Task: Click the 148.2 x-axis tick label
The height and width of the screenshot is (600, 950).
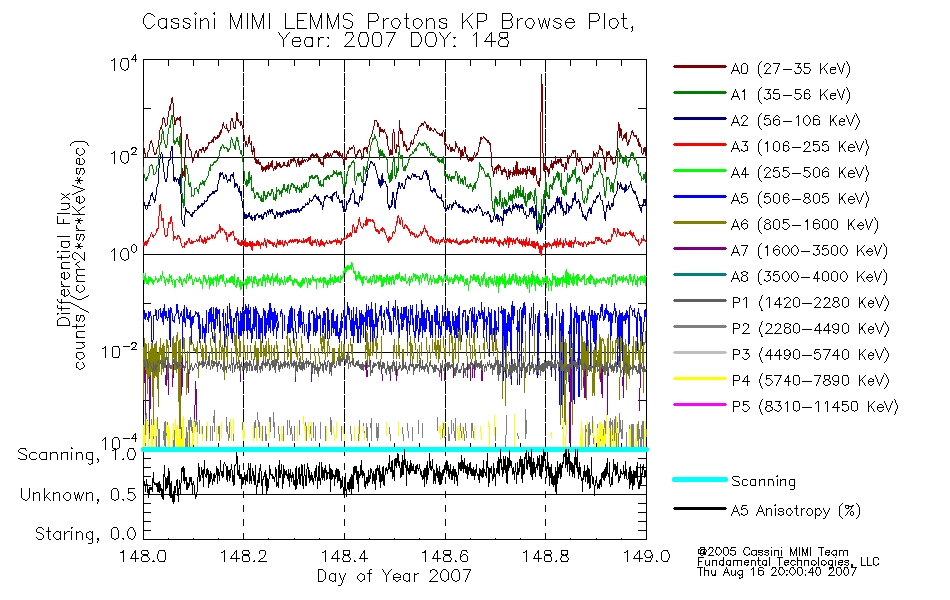Action: coord(244,556)
